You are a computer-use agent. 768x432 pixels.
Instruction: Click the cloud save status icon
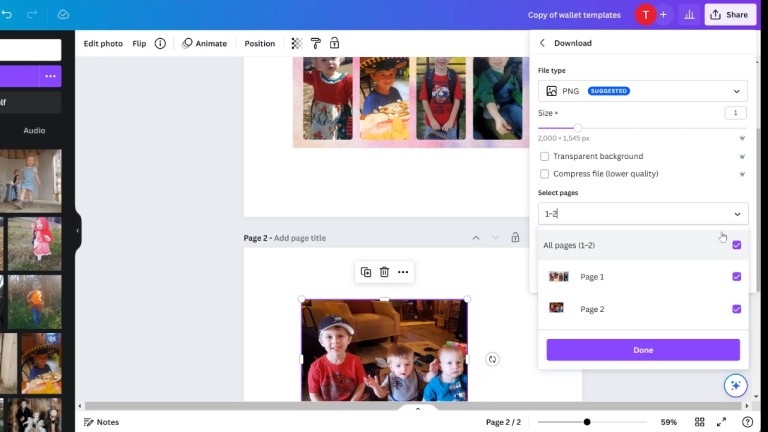coord(64,15)
